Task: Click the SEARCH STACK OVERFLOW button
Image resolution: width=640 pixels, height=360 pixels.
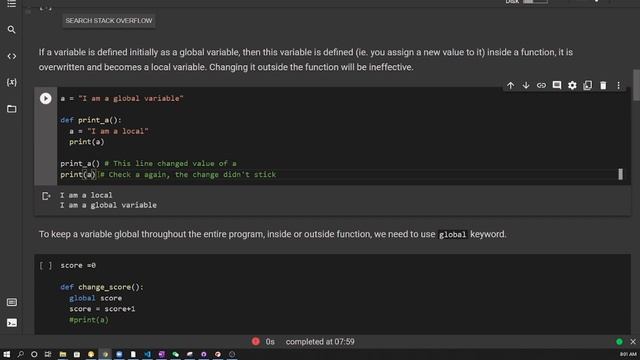Action: pyautogui.click(x=109, y=21)
